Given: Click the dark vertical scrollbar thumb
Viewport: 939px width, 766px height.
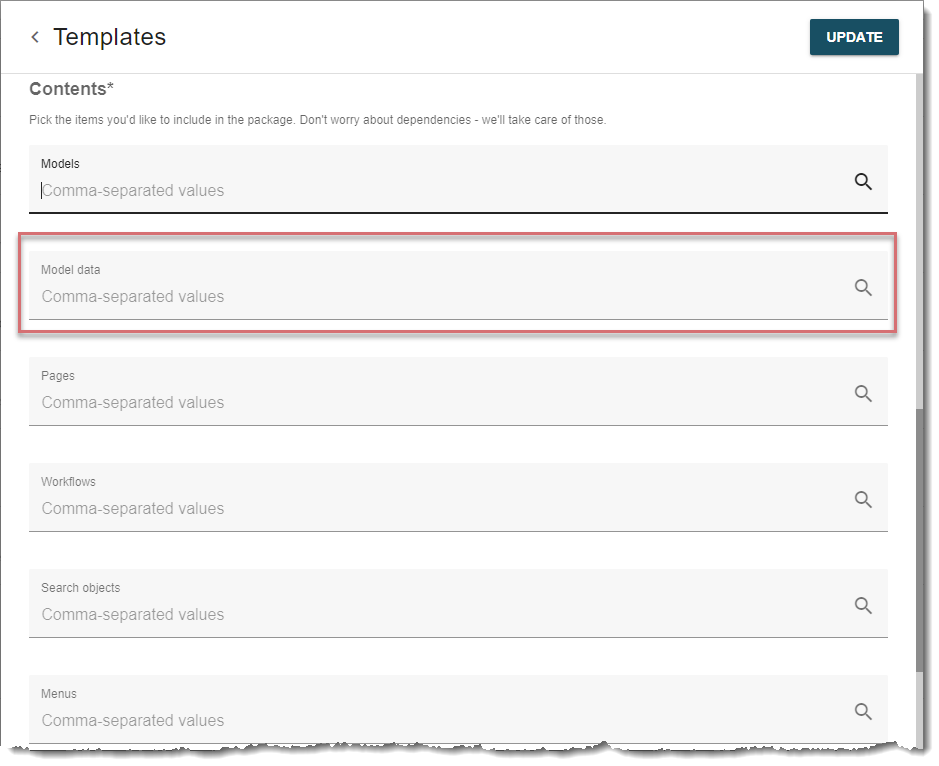Looking at the screenshot, I should click(x=920, y=540).
